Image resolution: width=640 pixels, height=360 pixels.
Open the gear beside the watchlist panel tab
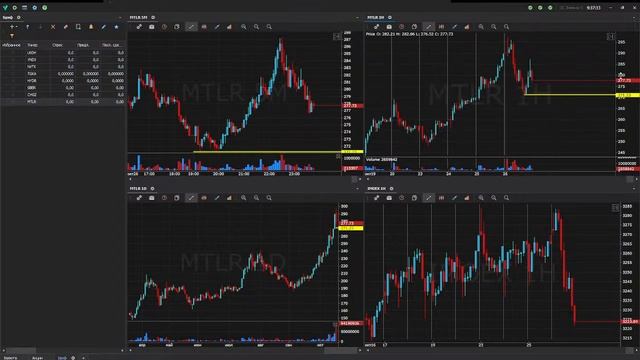(x=18, y=18)
